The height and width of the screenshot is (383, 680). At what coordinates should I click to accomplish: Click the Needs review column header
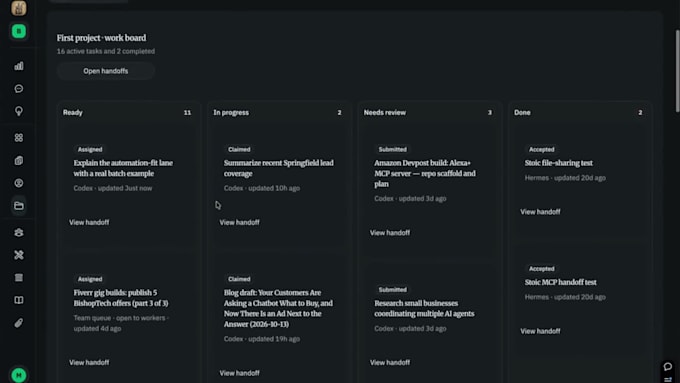(x=385, y=112)
